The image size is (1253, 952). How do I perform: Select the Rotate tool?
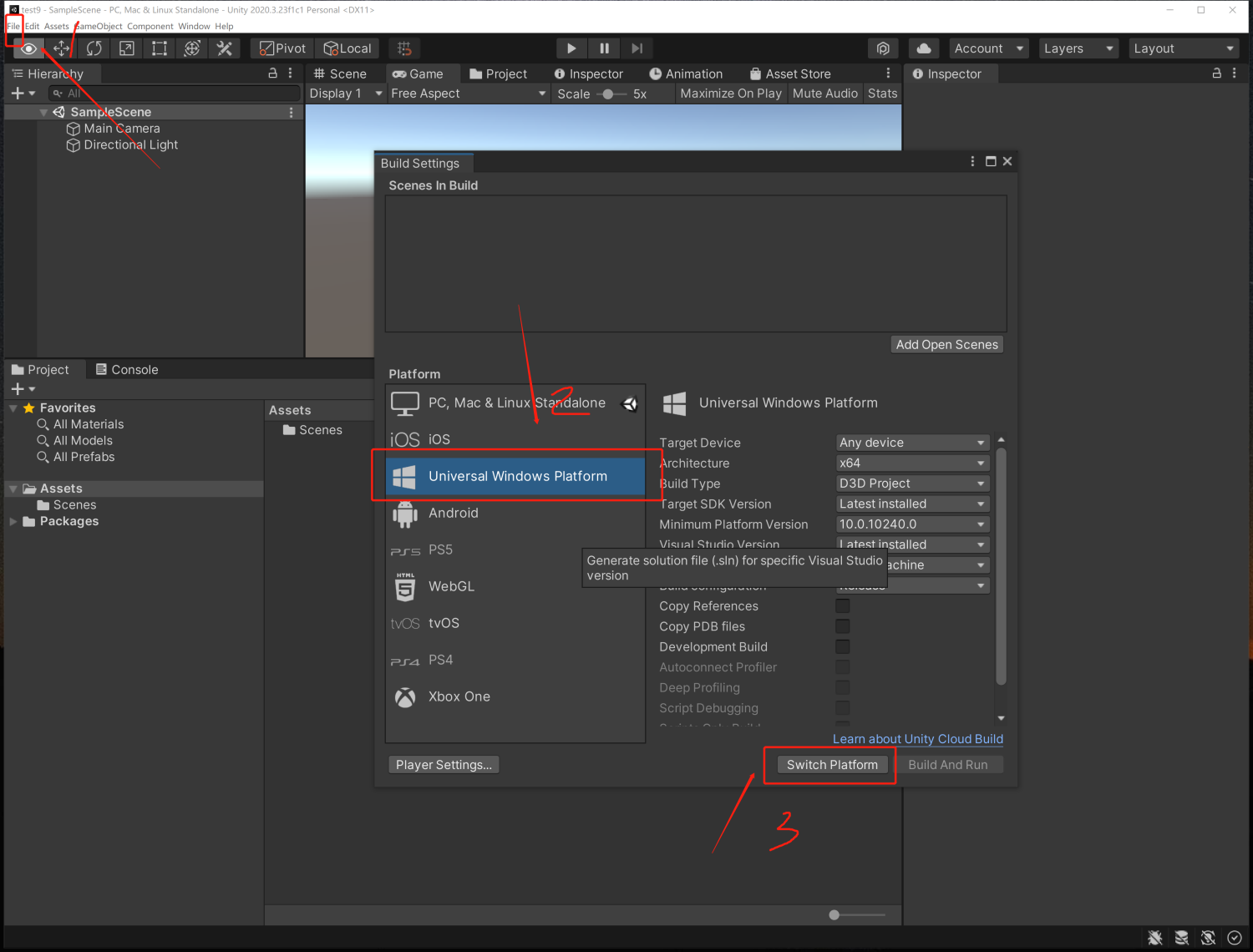[x=94, y=48]
